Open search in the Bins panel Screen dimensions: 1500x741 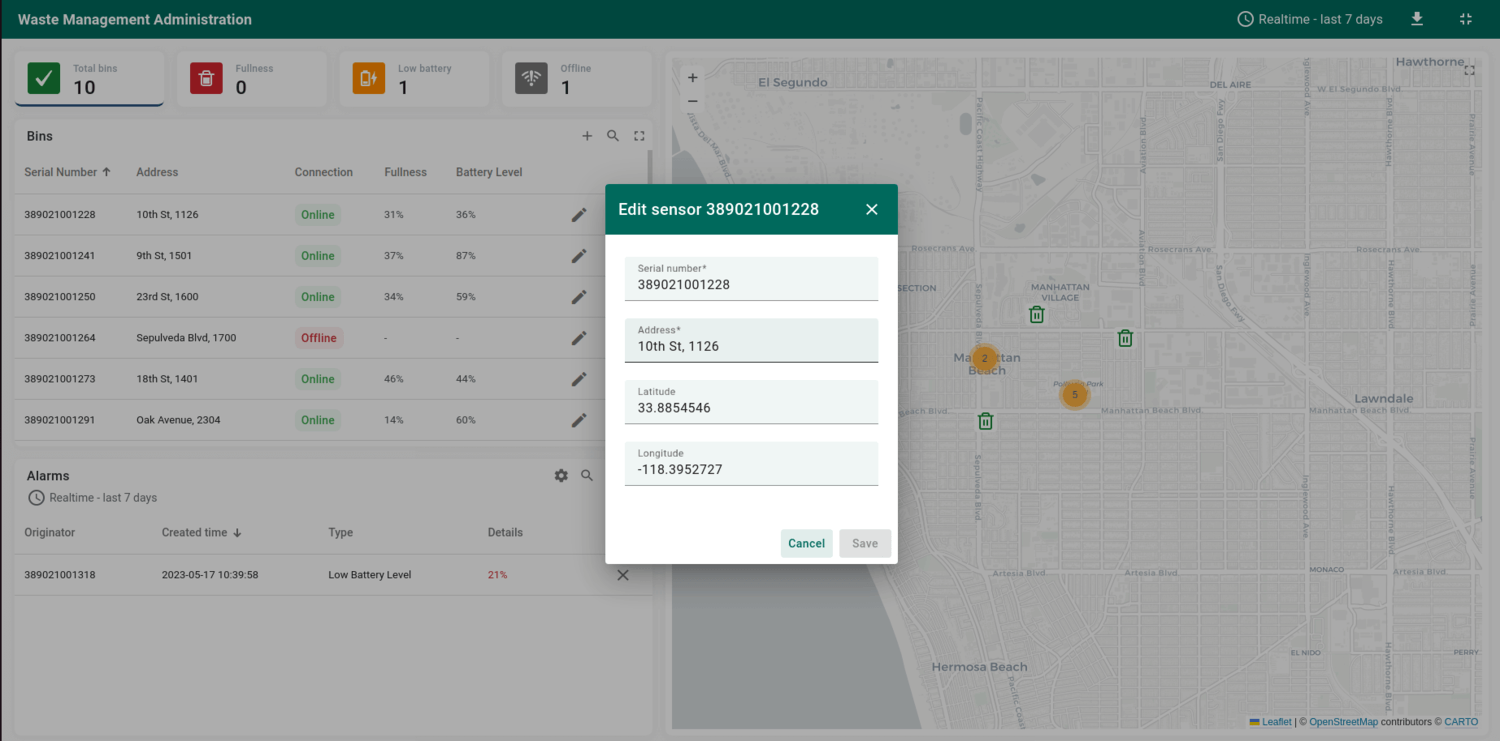tap(613, 136)
